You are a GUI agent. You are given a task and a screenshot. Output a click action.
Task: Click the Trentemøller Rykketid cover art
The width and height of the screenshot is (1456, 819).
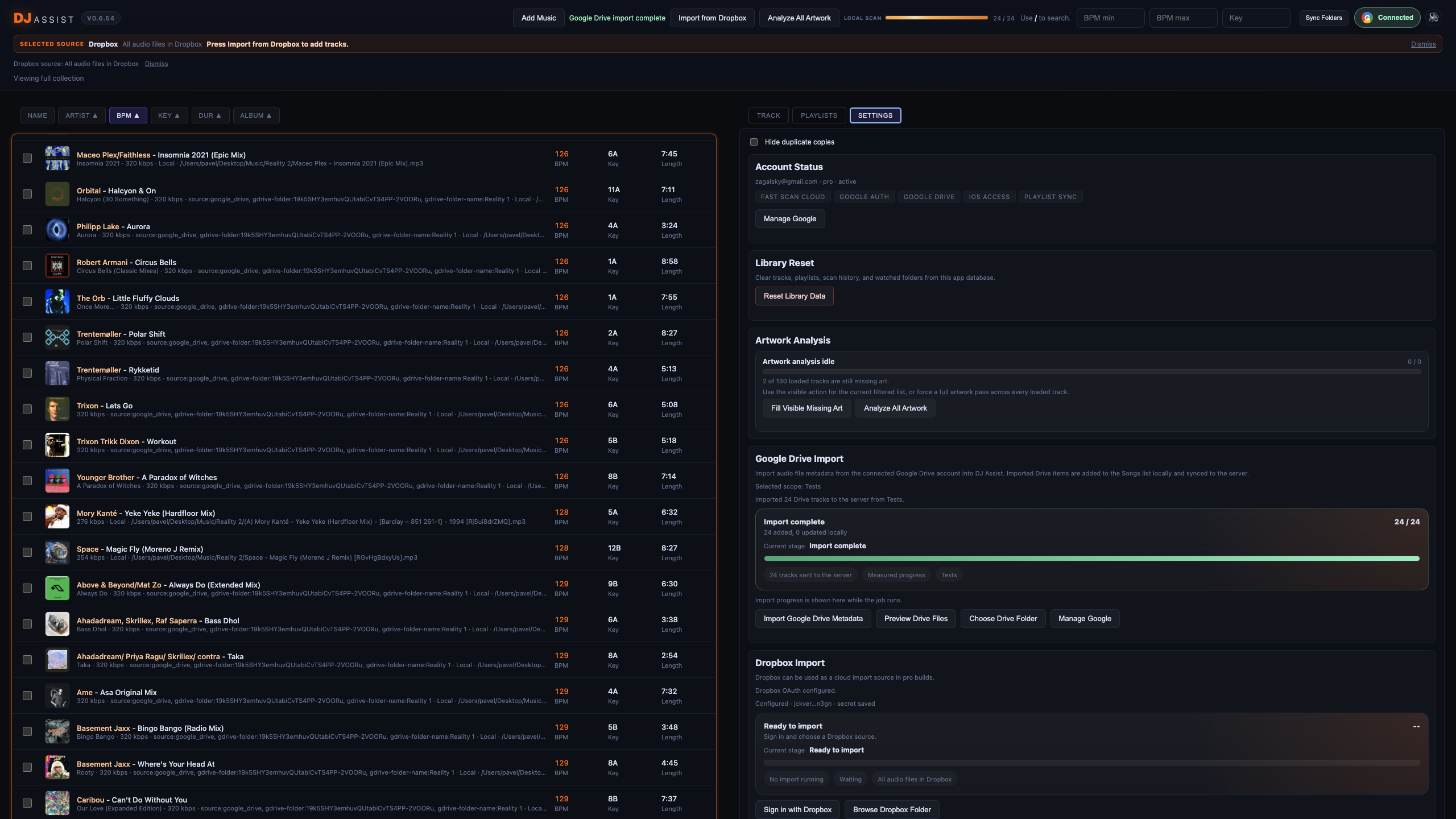57,373
